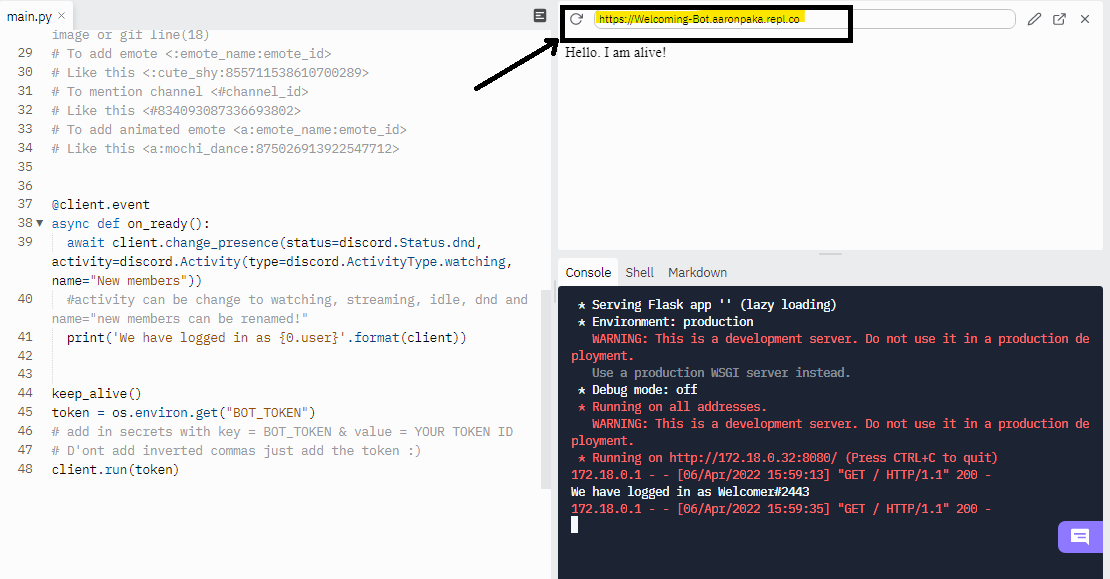Click the webview URL address field
The image size is (1110, 579).
click(804, 19)
